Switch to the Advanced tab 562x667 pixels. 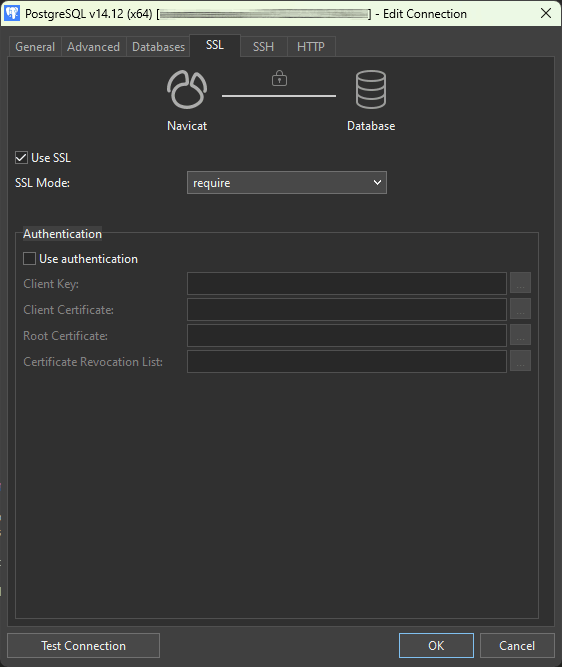pyautogui.click(x=94, y=47)
